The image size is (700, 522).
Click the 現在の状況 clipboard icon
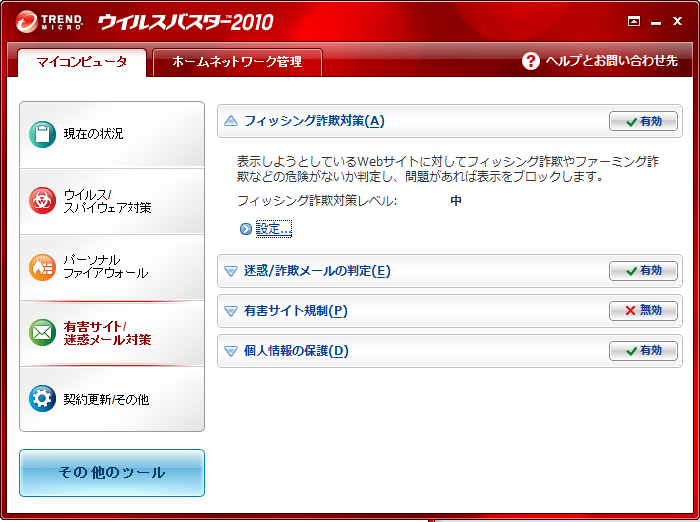pyautogui.click(x=42, y=134)
